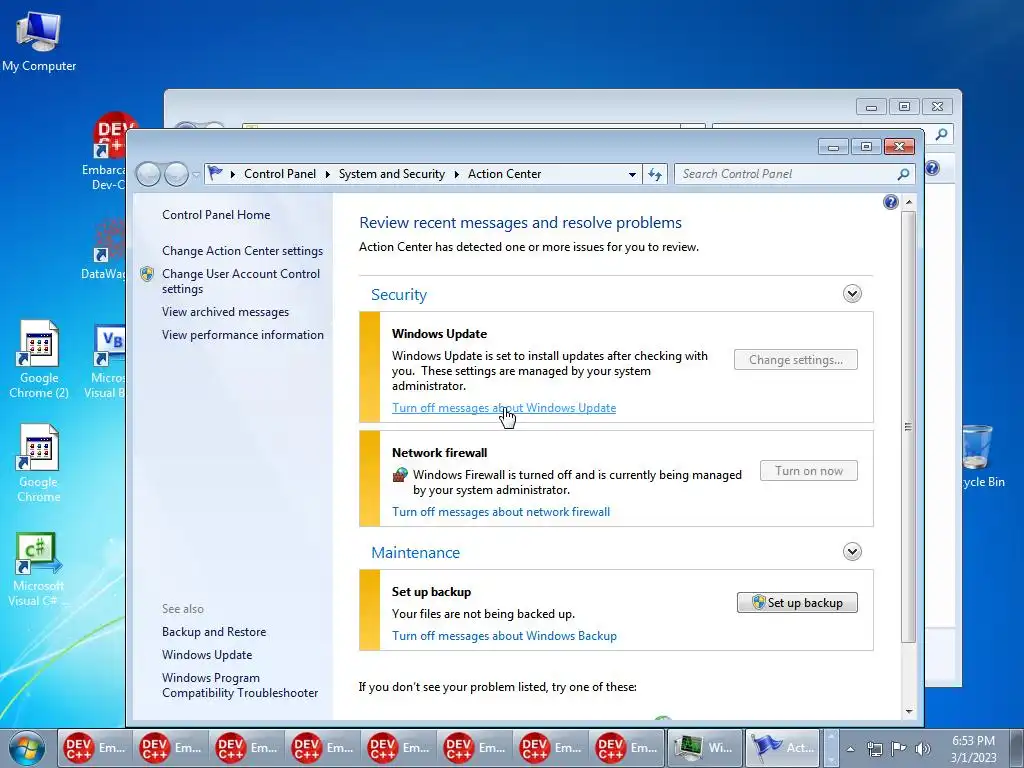Collapse the Security section
This screenshot has height=768, width=1024.
pyautogui.click(x=852, y=294)
